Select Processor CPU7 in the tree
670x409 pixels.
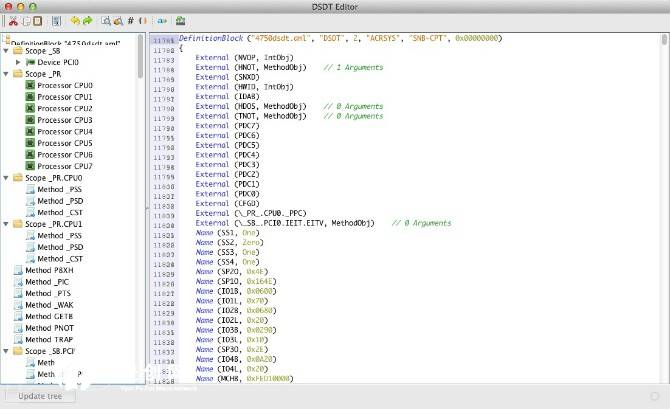[x=64, y=166]
